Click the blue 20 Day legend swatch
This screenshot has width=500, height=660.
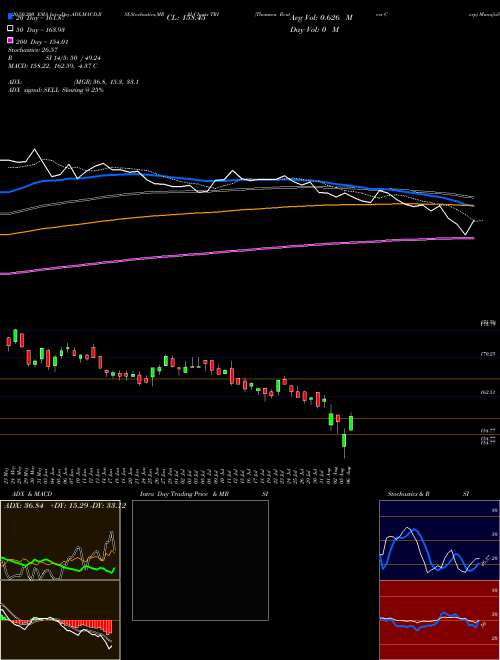tap(10, 17)
